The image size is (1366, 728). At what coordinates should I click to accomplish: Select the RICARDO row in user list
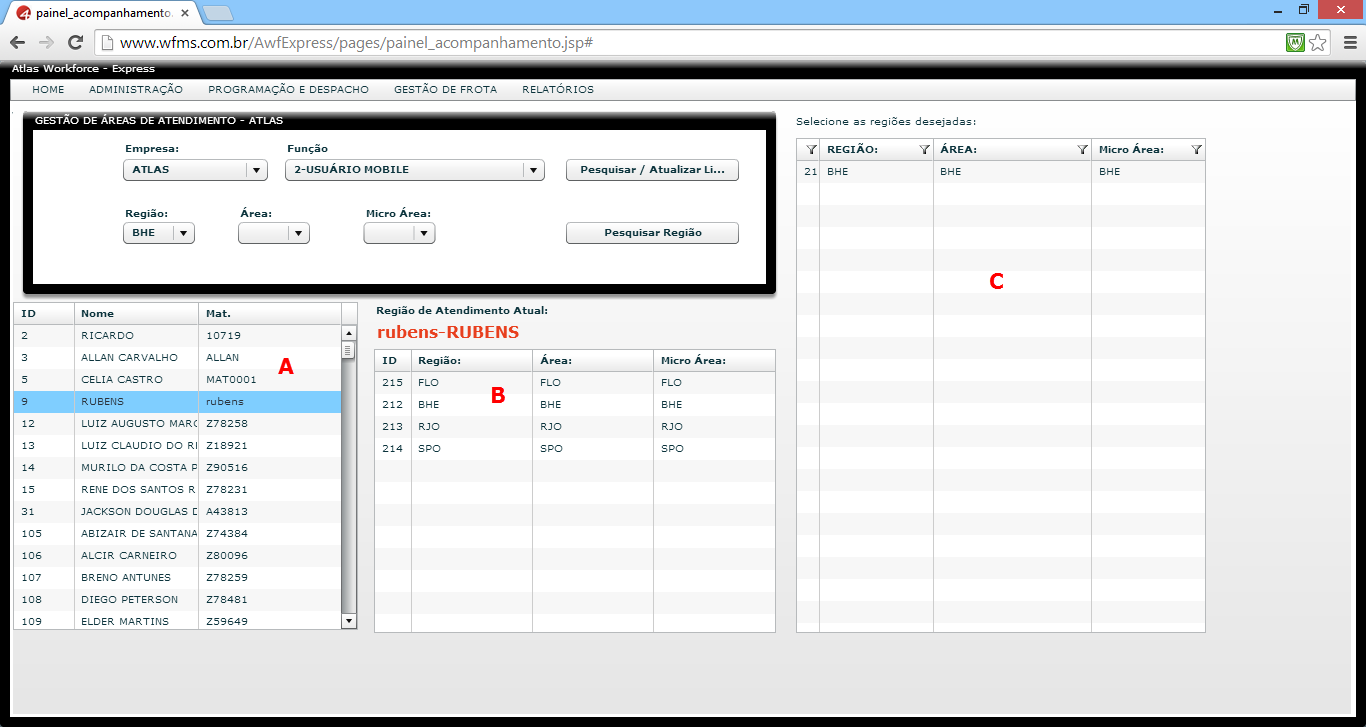pyautogui.click(x=177, y=336)
